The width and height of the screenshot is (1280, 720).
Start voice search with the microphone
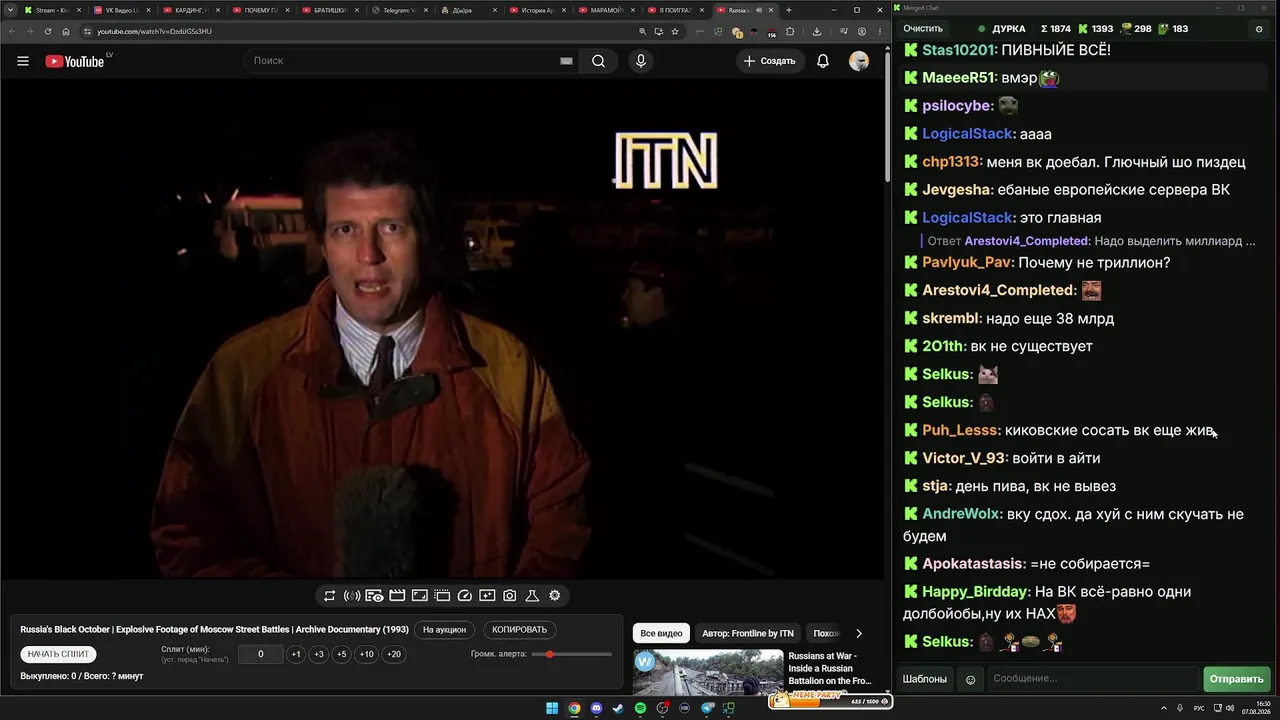click(641, 61)
